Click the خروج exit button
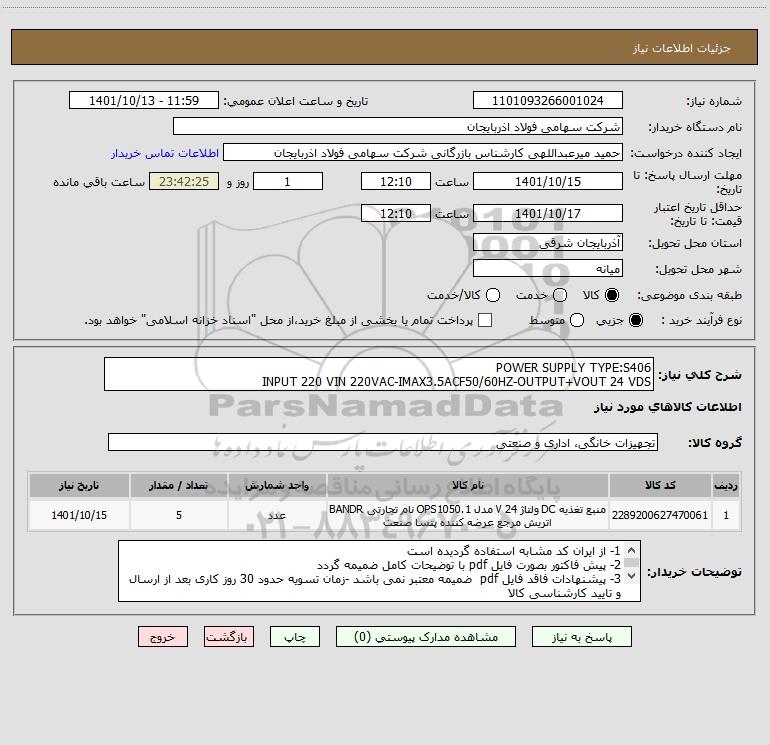This screenshot has height=745, width=770. pyautogui.click(x=163, y=637)
